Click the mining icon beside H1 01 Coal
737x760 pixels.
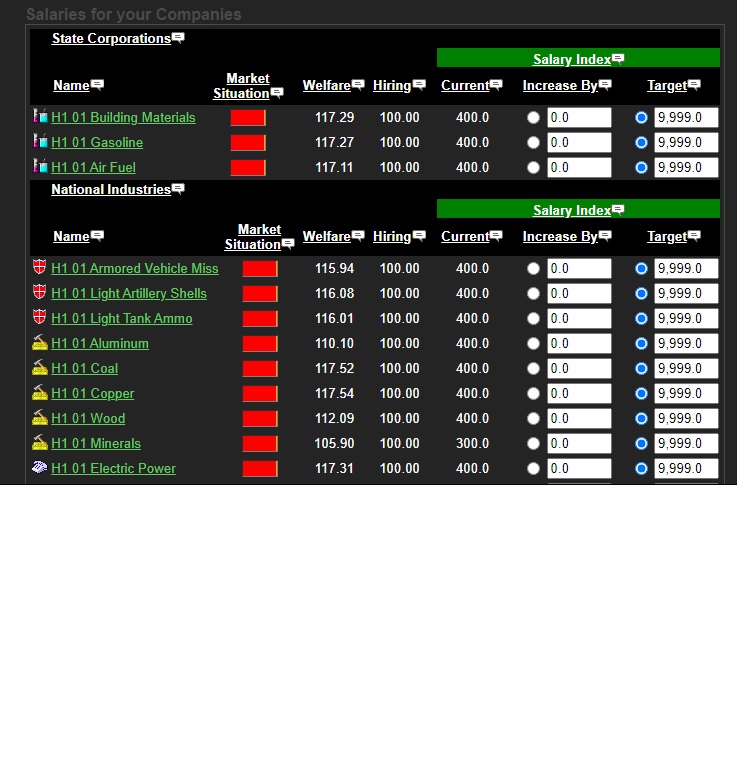(40, 367)
